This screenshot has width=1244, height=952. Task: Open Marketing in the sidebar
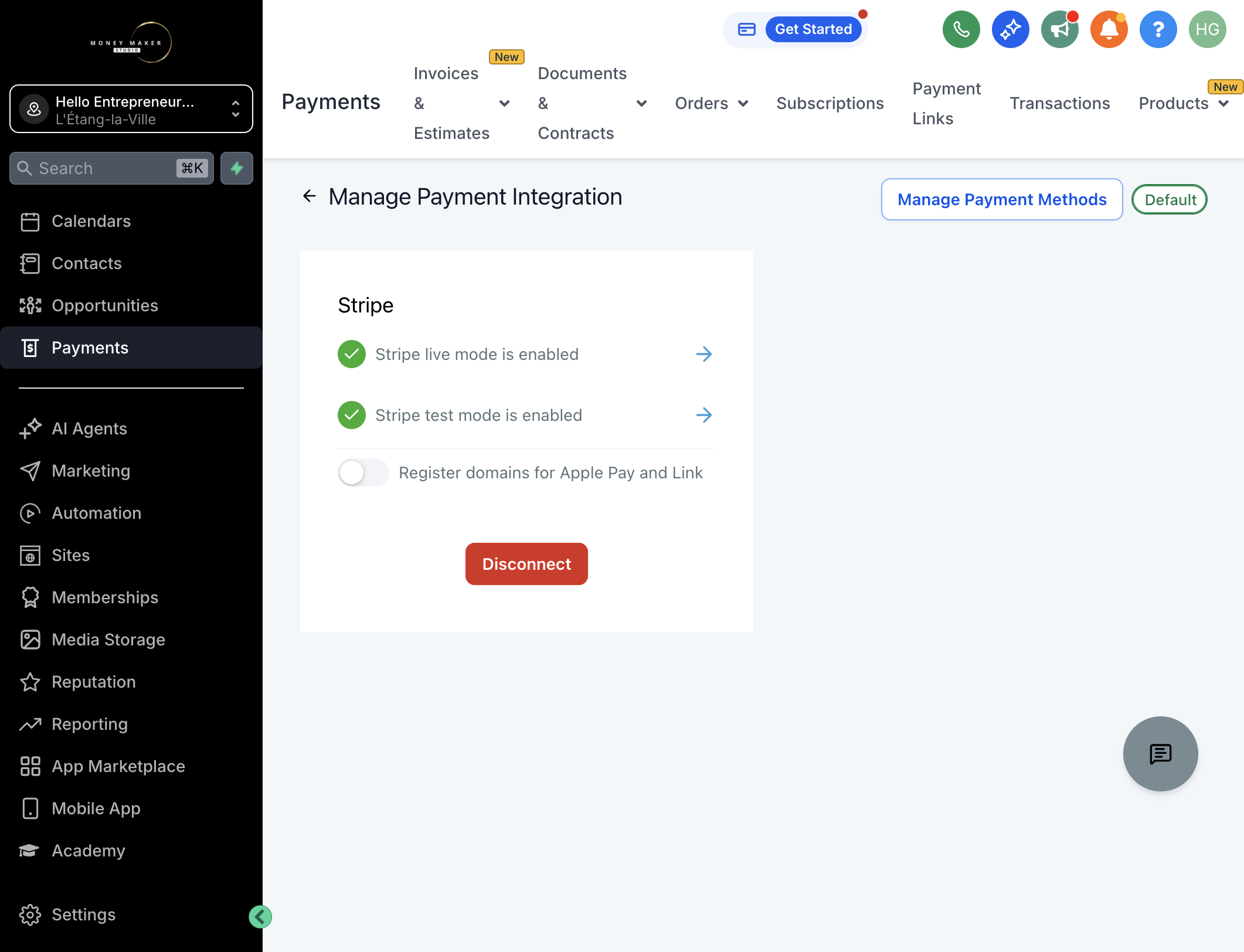[x=131, y=471]
